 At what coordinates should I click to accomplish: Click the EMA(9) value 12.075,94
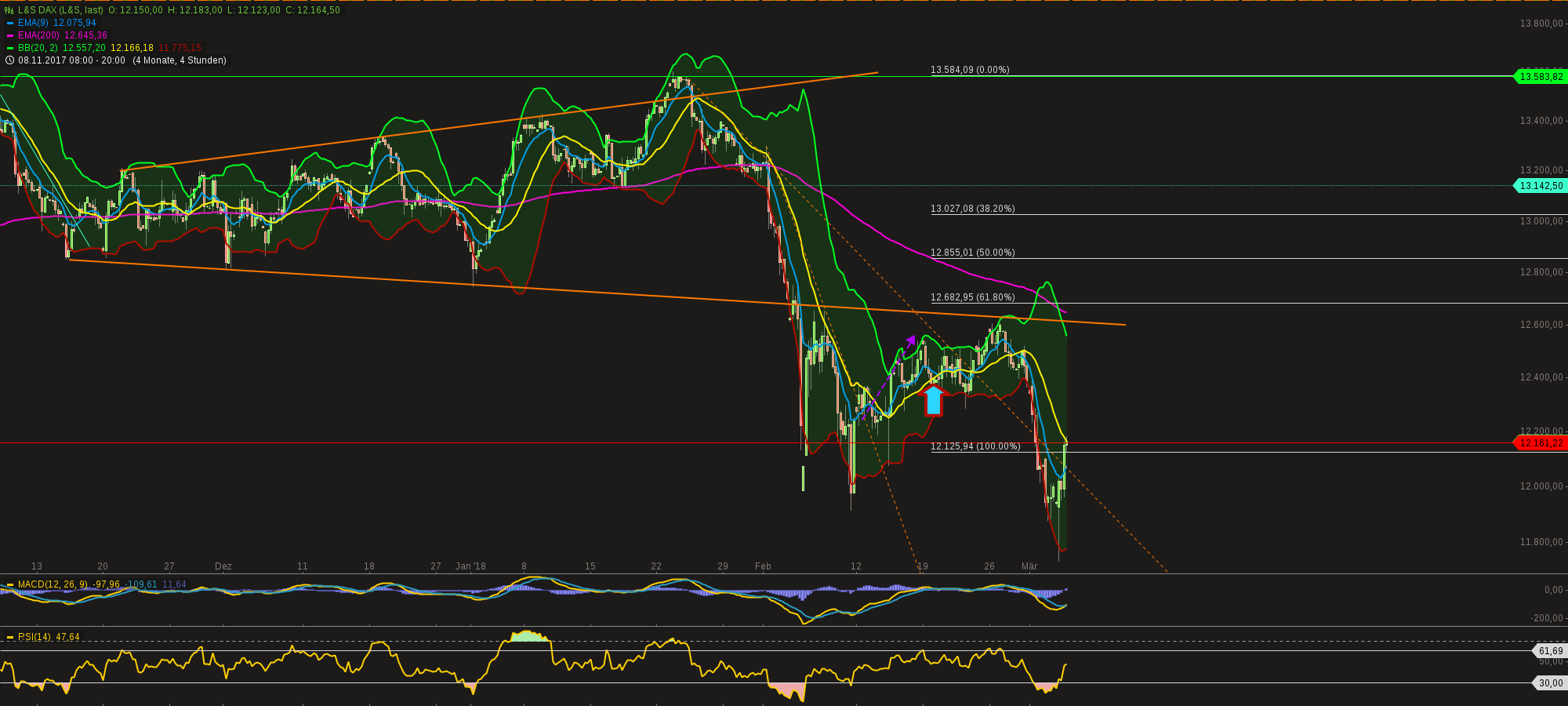point(74,23)
